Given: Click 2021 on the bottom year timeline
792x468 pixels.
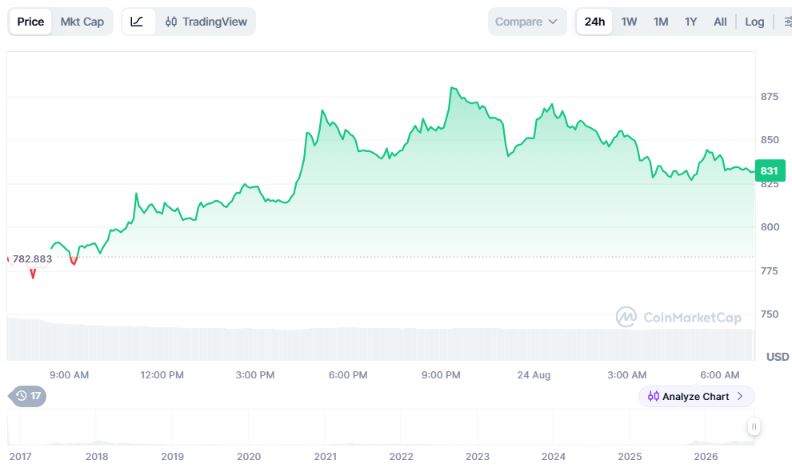Looking at the screenshot, I should tap(325, 456).
